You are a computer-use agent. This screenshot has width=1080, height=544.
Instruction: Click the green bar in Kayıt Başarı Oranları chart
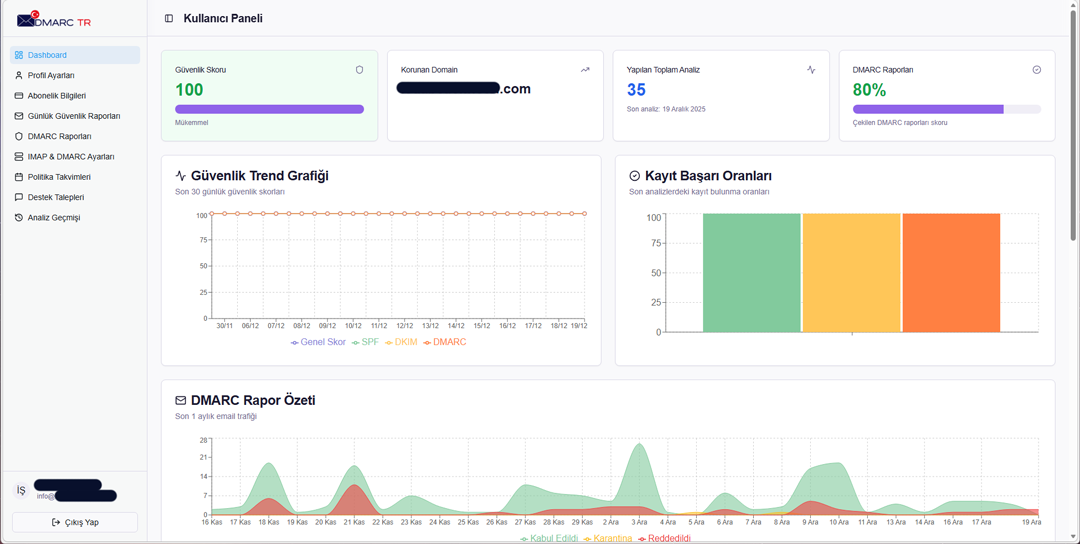click(x=751, y=272)
